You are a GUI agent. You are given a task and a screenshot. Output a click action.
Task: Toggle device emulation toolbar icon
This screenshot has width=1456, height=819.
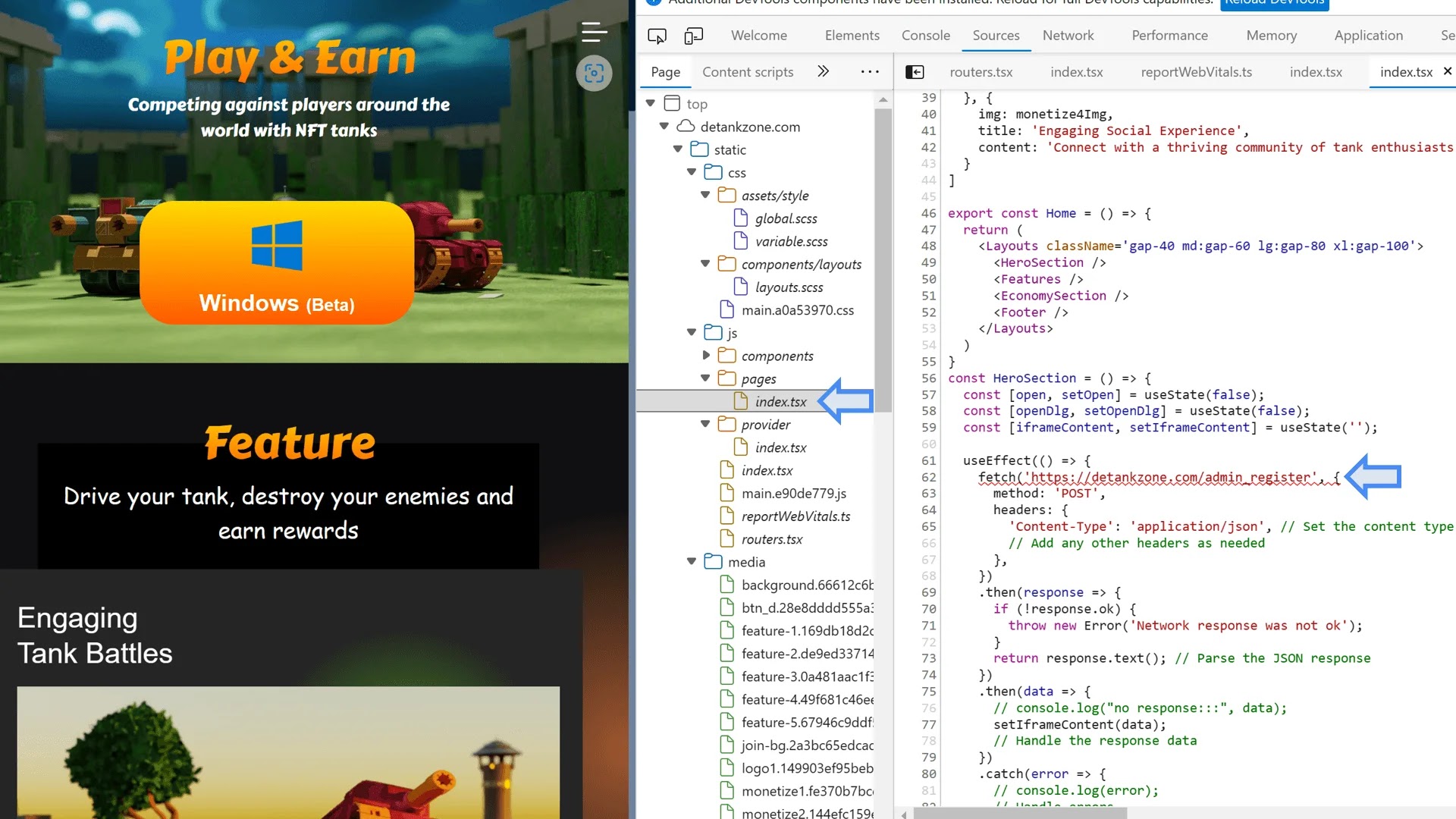tap(693, 36)
